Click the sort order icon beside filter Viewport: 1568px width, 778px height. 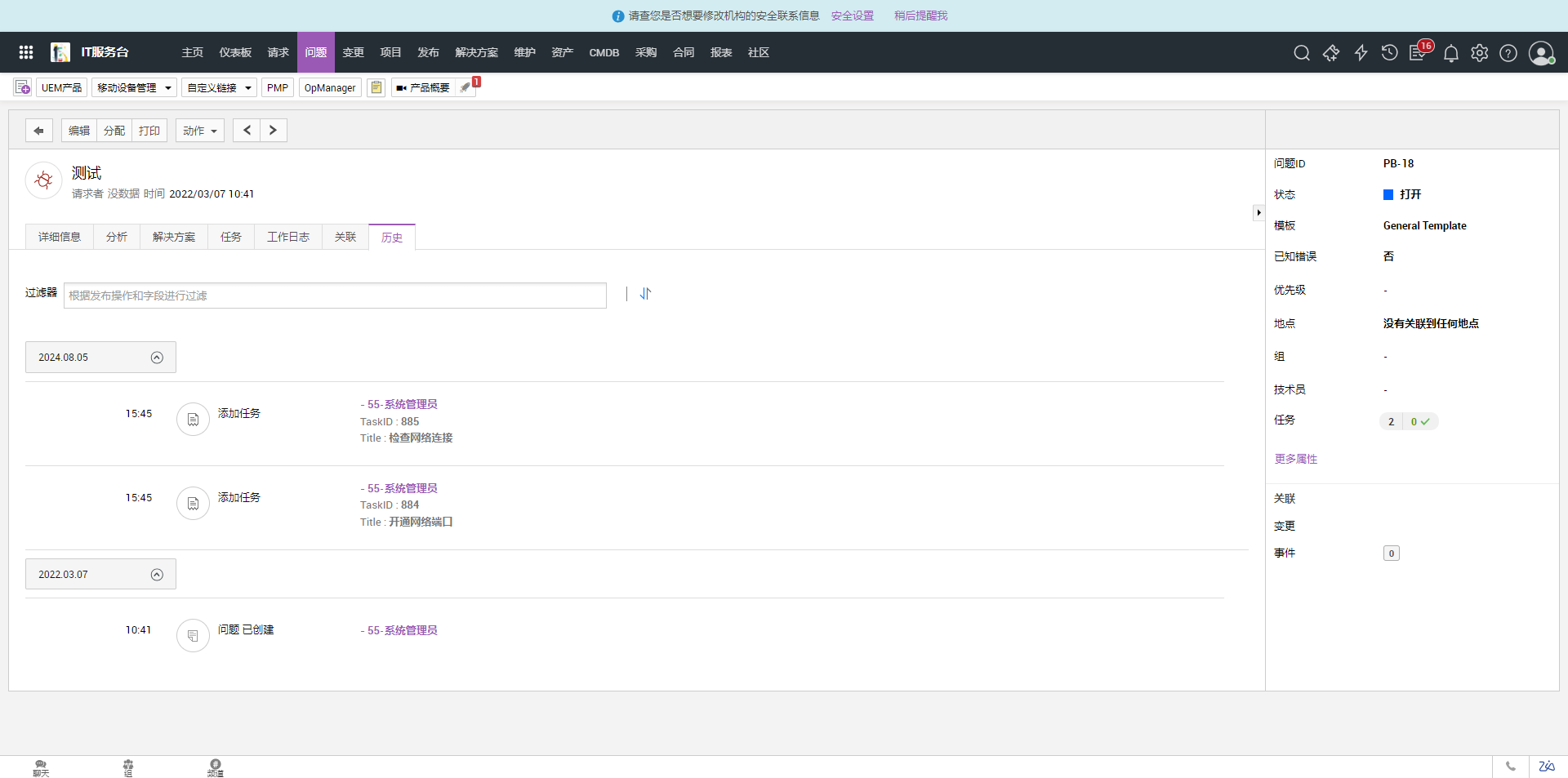pyautogui.click(x=645, y=294)
